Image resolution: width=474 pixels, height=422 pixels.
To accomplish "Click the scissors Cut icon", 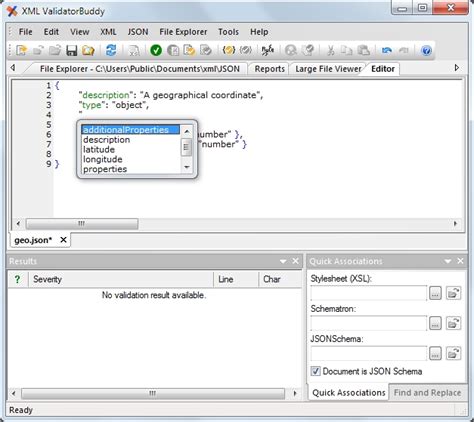I will click(x=330, y=50).
